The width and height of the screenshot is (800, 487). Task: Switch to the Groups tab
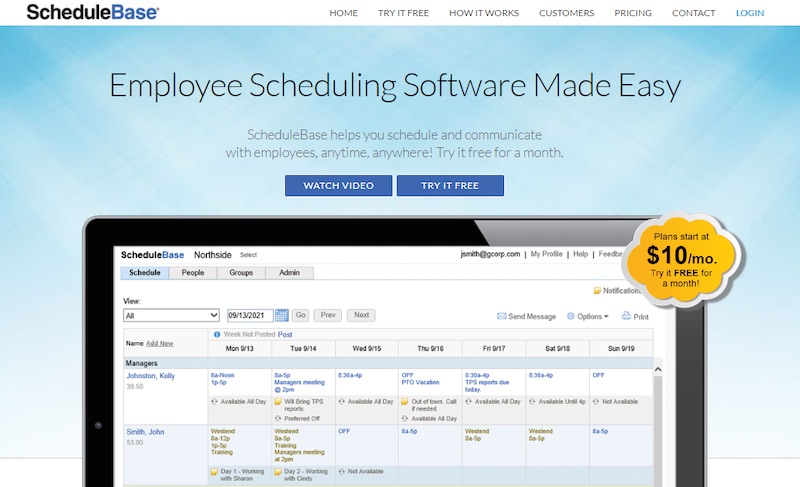click(x=241, y=273)
